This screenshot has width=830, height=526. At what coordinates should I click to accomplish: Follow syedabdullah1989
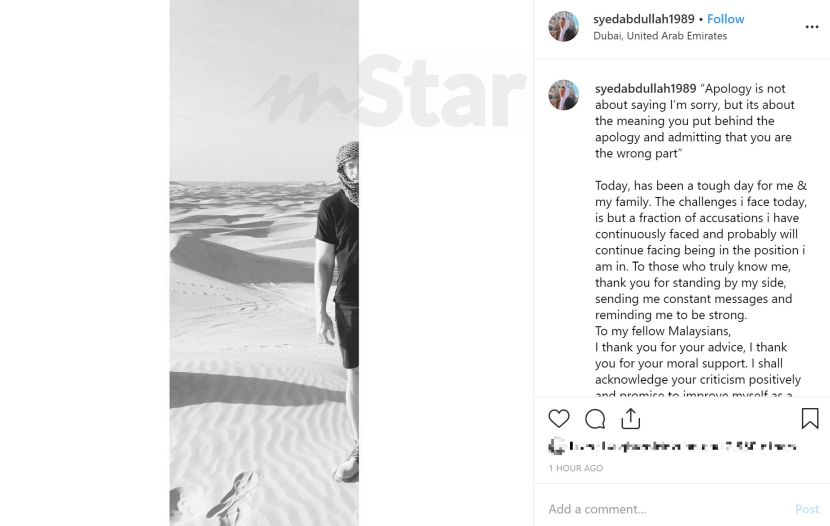[x=725, y=19]
